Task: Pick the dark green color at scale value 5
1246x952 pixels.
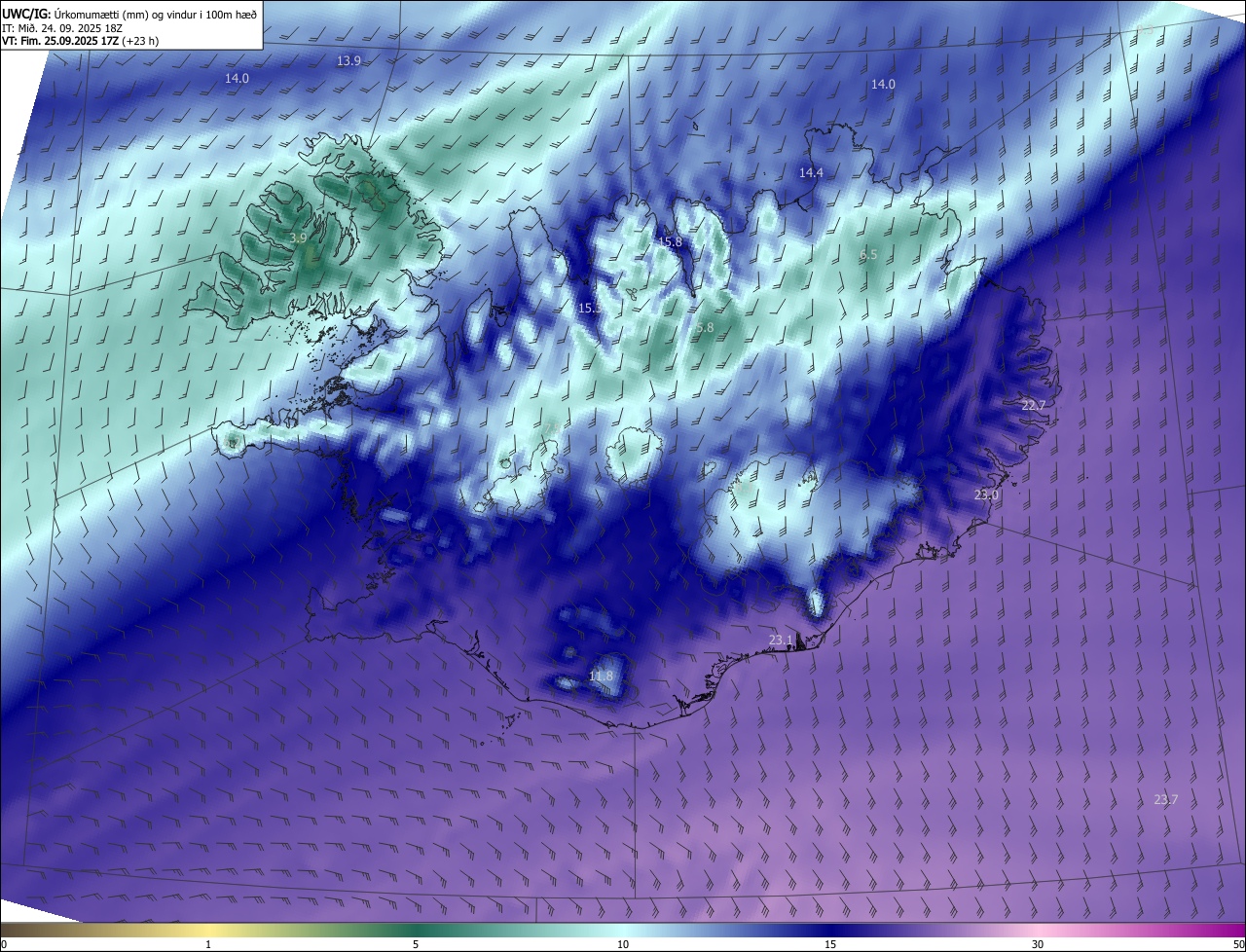Action: tap(416, 930)
